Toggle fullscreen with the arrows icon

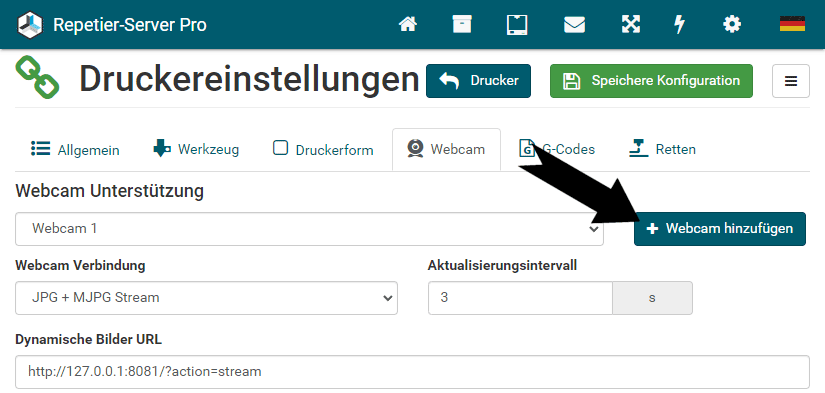pos(631,24)
